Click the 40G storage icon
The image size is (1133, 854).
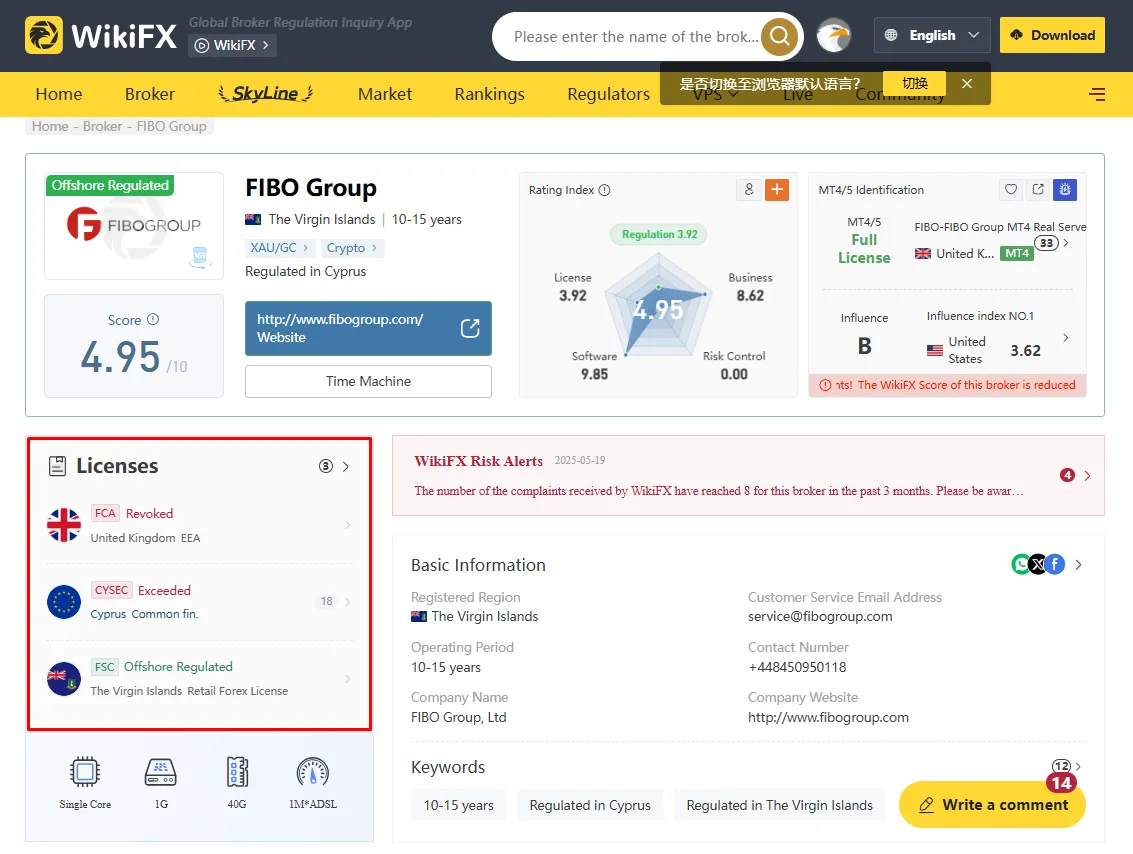pyautogui.click(x=237, y=772)
